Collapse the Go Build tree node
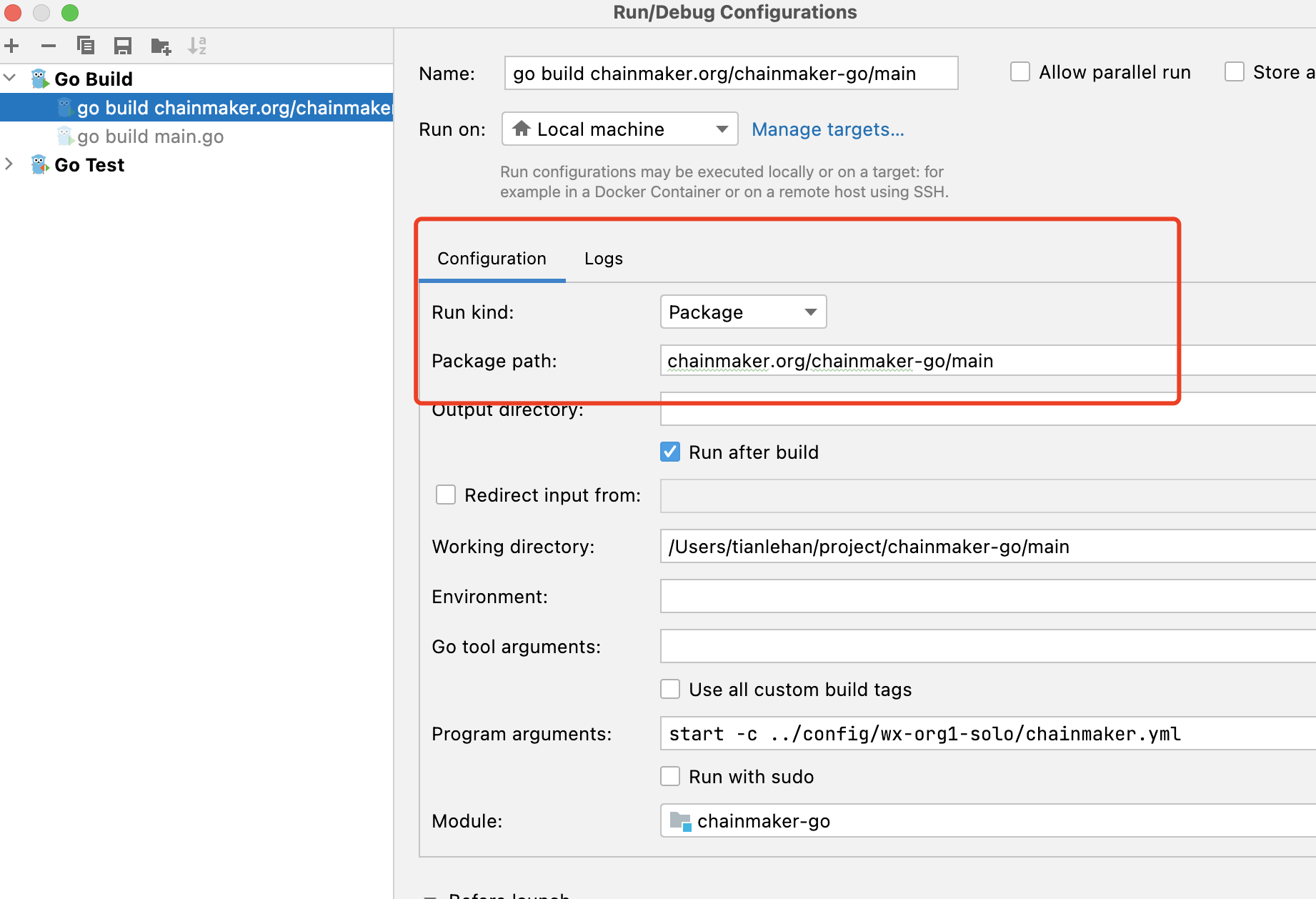 [x=10, y=78]
